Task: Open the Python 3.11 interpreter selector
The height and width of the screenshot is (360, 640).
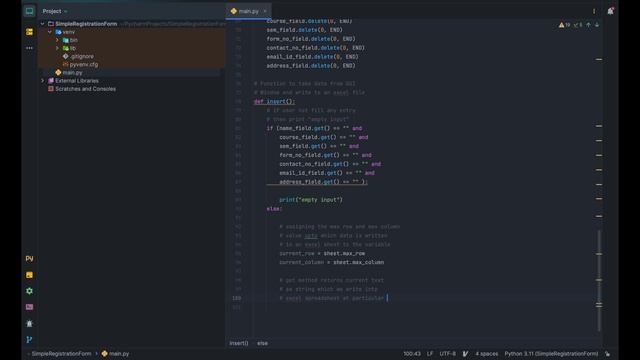Action: tap(551, 353)
